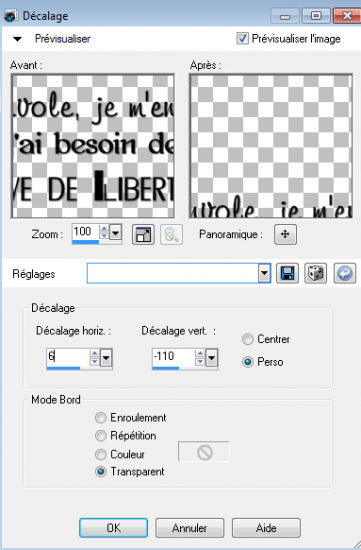361x550 pixels.
Task: Open the Décalage vert. slider dropdown
Action: 212,358
